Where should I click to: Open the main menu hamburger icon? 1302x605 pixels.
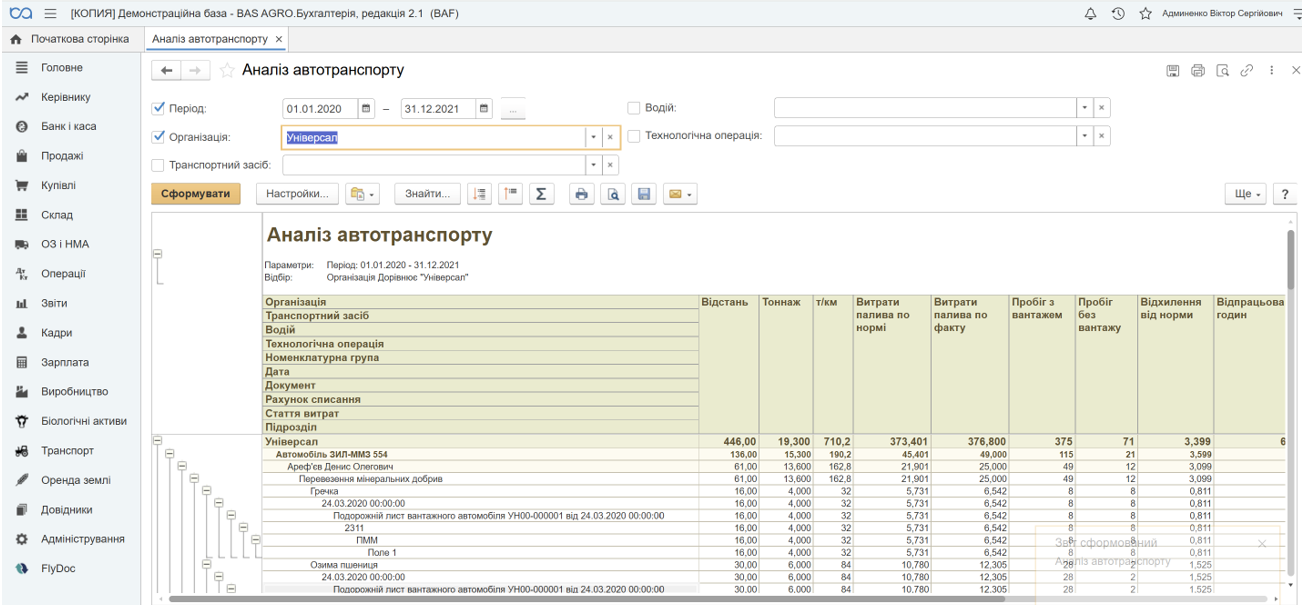pos(50,13)
